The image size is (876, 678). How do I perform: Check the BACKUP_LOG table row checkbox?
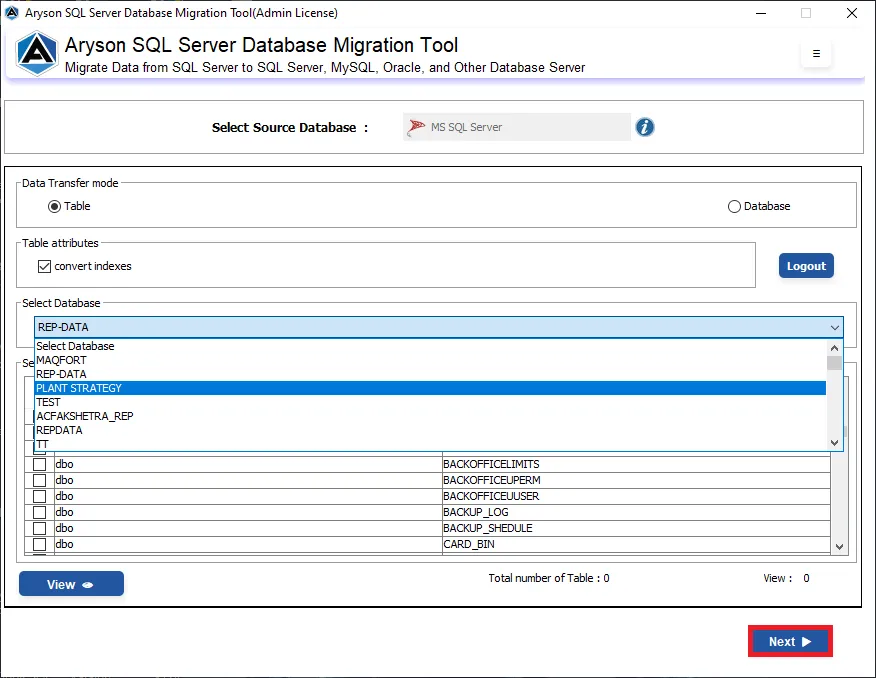40,512
